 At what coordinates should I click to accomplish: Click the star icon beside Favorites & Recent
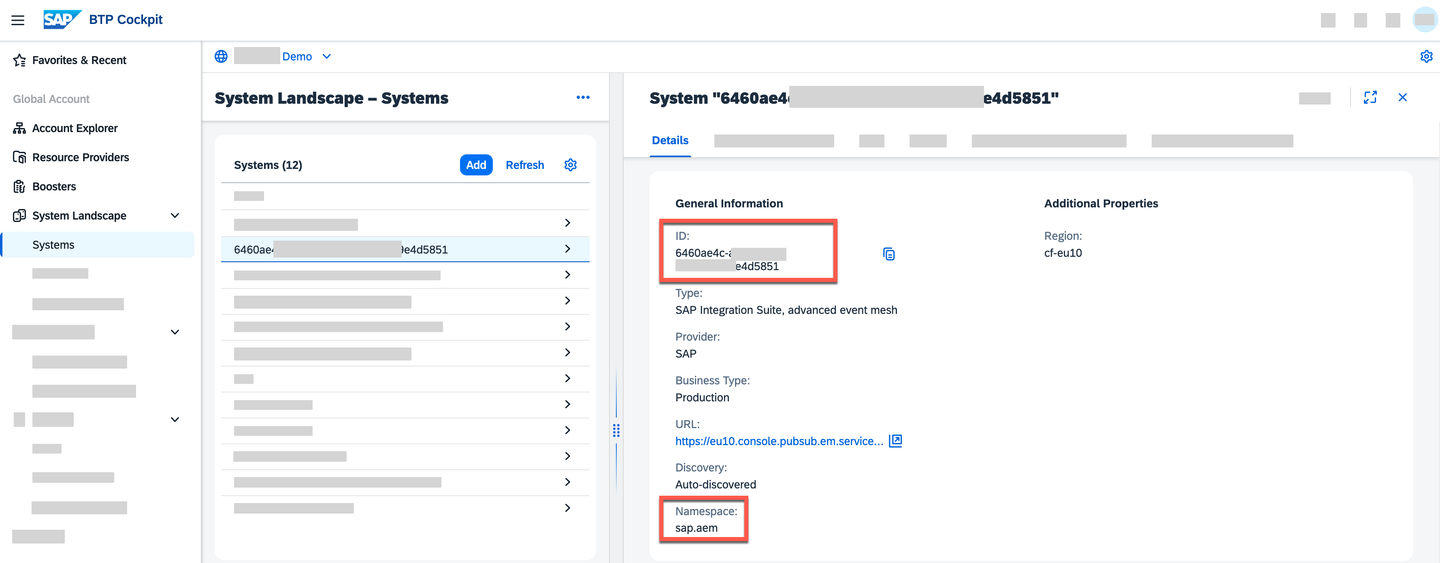(19, 60)
